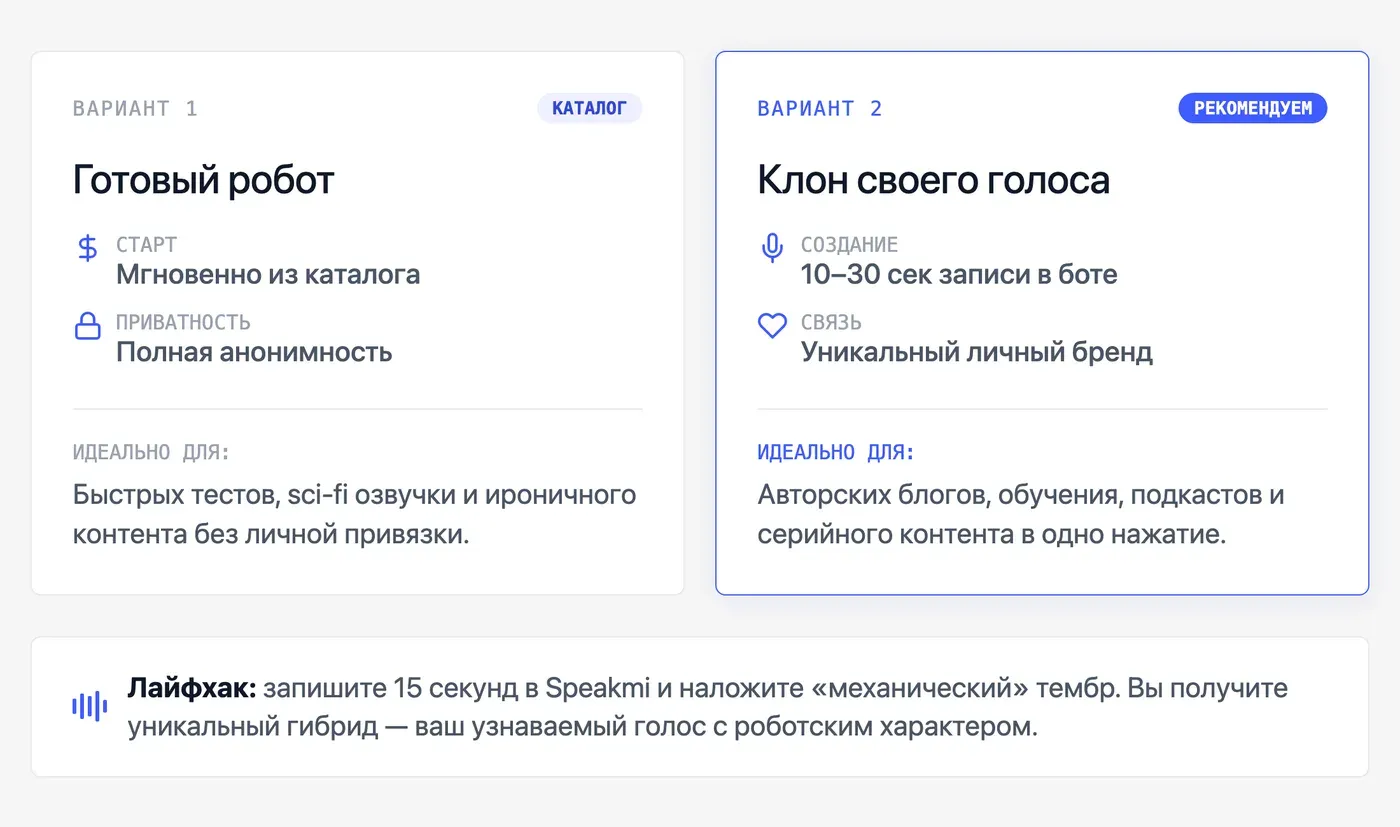1400x827 pixels.
Task: Click "ИДЕАЛЬНО ДЛЯ:" in the Клон своего голоса card
Action: (x=836, y=452)
